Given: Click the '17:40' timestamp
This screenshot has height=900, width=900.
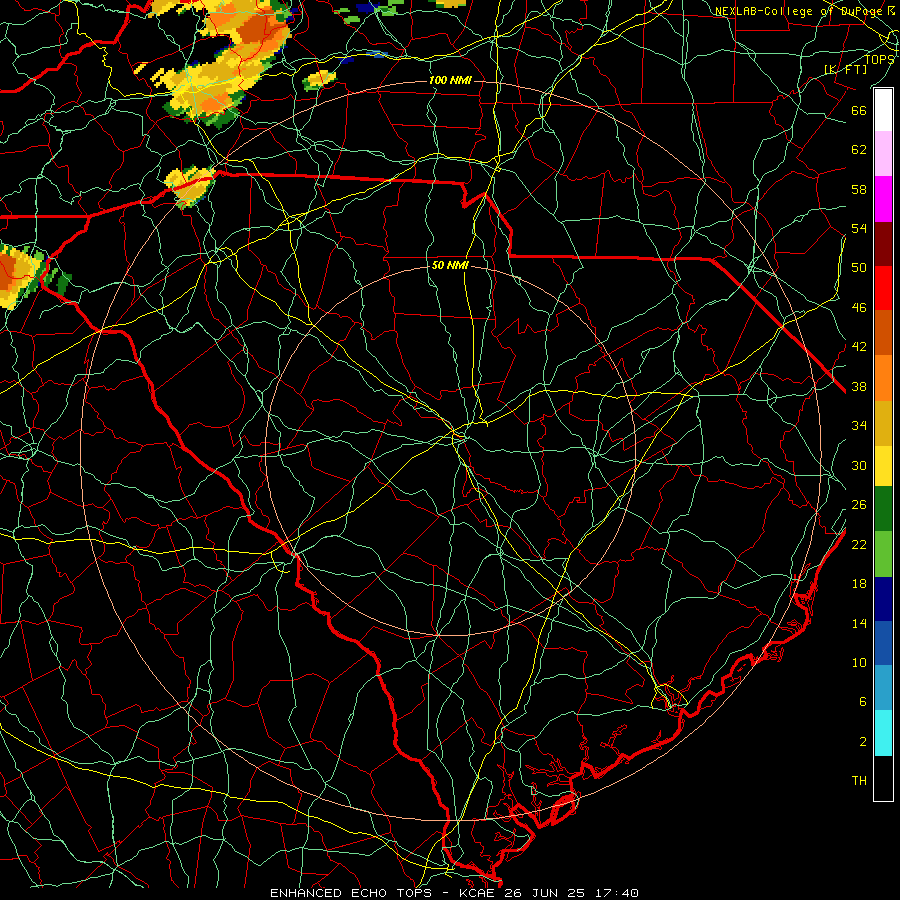Looking at the screenshot, I should tap(616, 893).
